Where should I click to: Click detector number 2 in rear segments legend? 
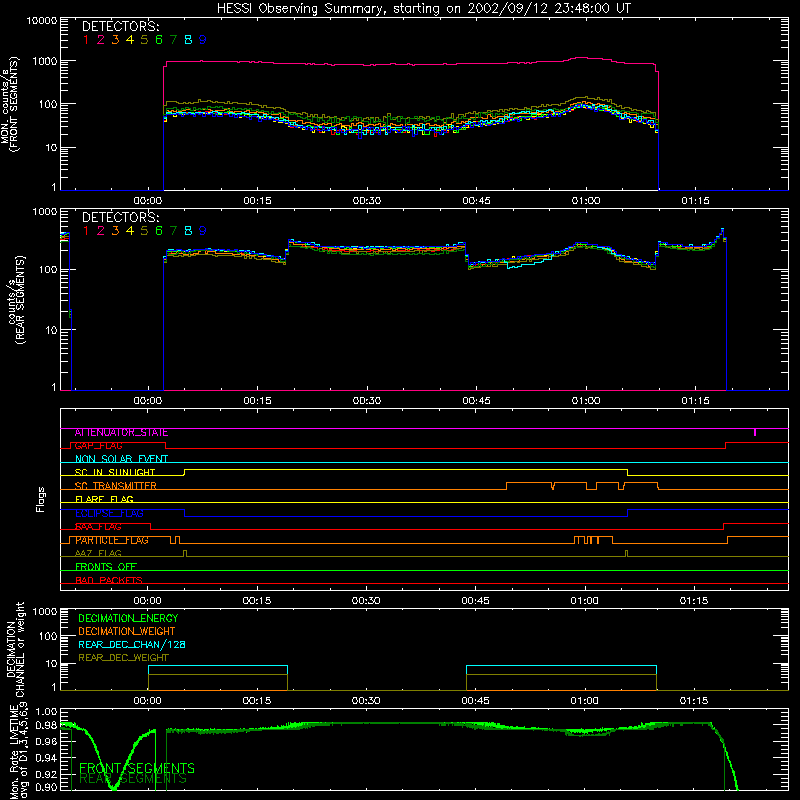(101, 231)
